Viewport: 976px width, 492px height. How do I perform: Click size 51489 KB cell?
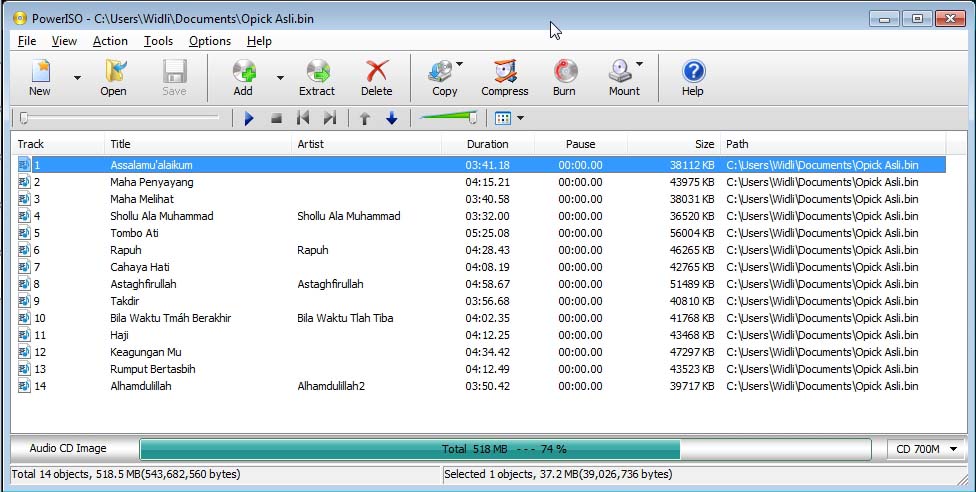tap(692, 284)
